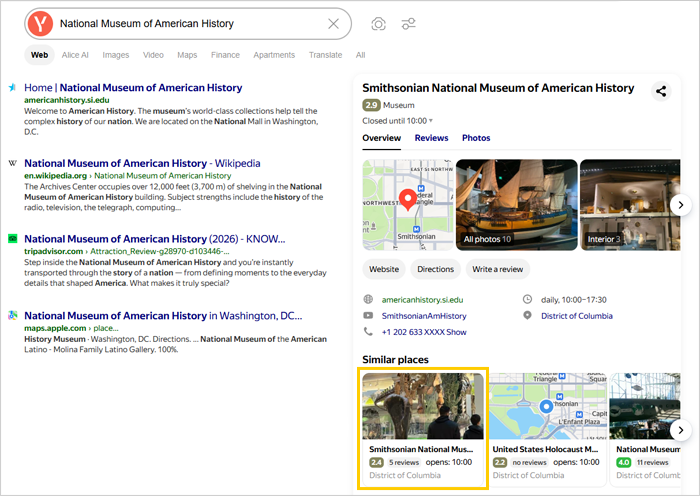Open image search camera icon

pos(379,24)
